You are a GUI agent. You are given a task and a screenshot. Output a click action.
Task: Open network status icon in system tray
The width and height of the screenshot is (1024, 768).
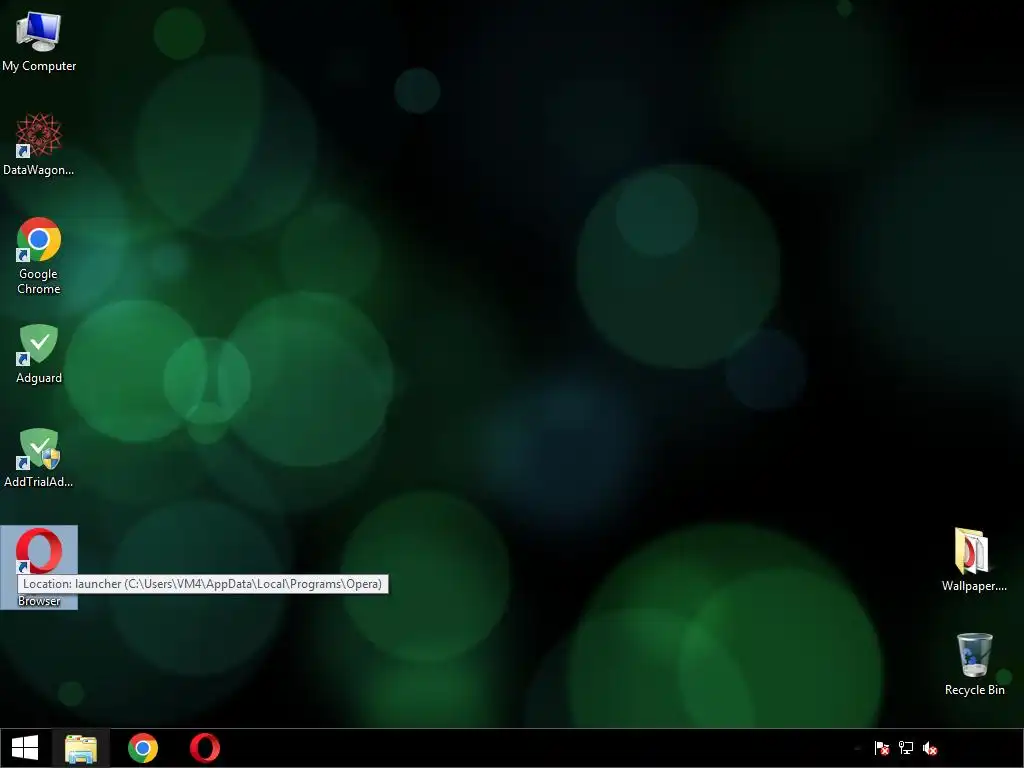[906, 748]
